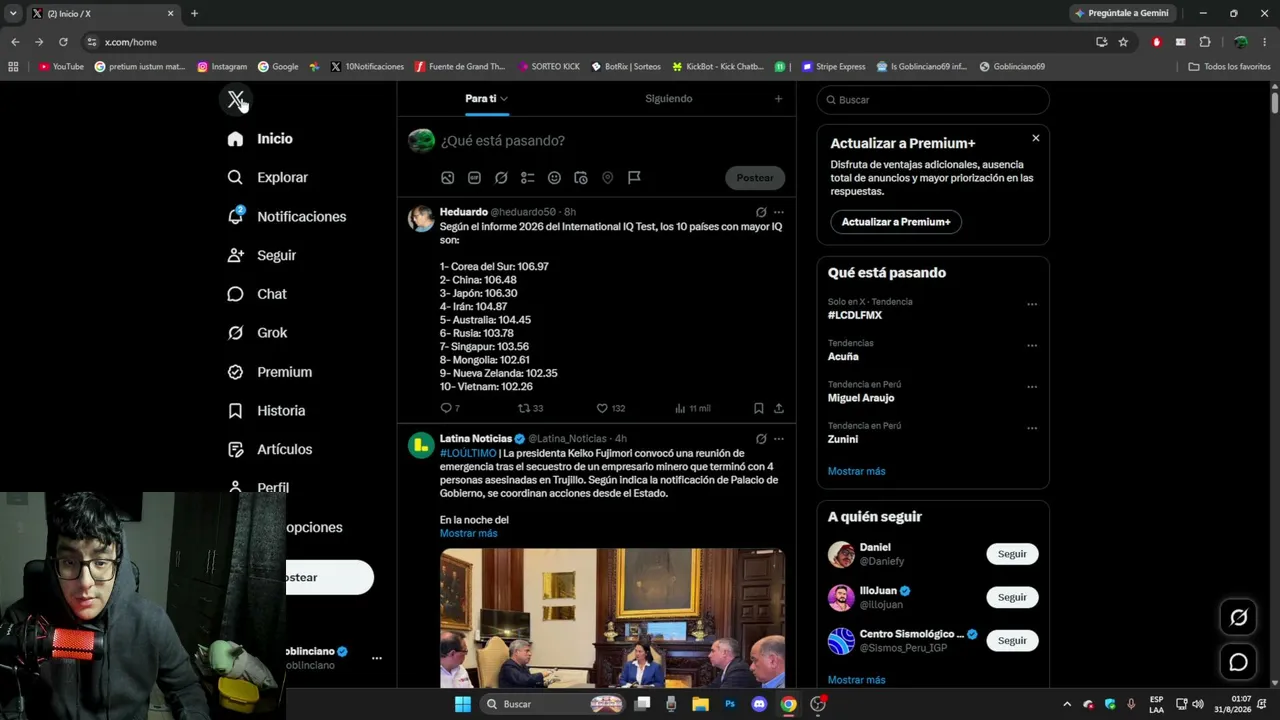Open a new browser tab

194,14
